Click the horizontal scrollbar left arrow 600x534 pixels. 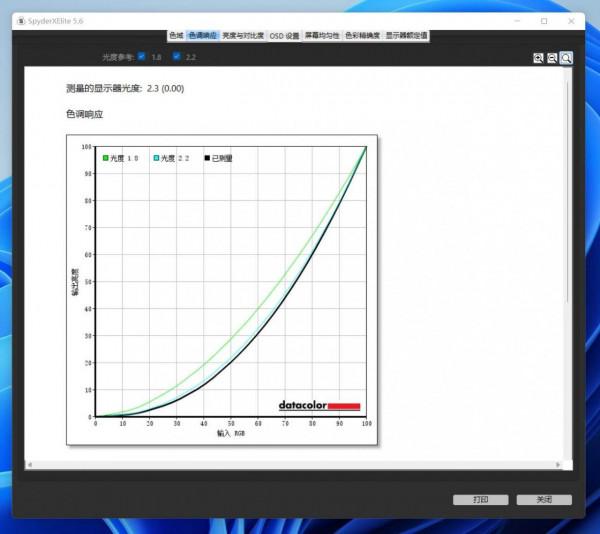[29, 464]
